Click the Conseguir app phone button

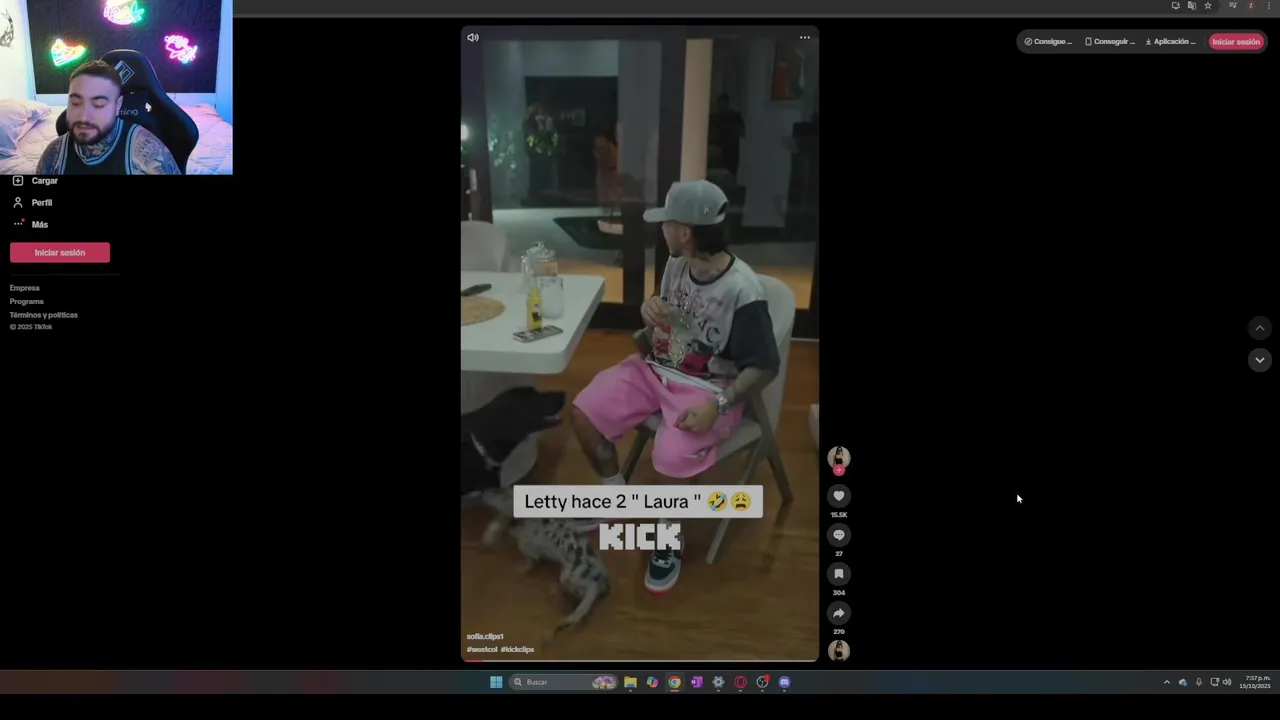pyautogui.click(x=1109, y=42)
